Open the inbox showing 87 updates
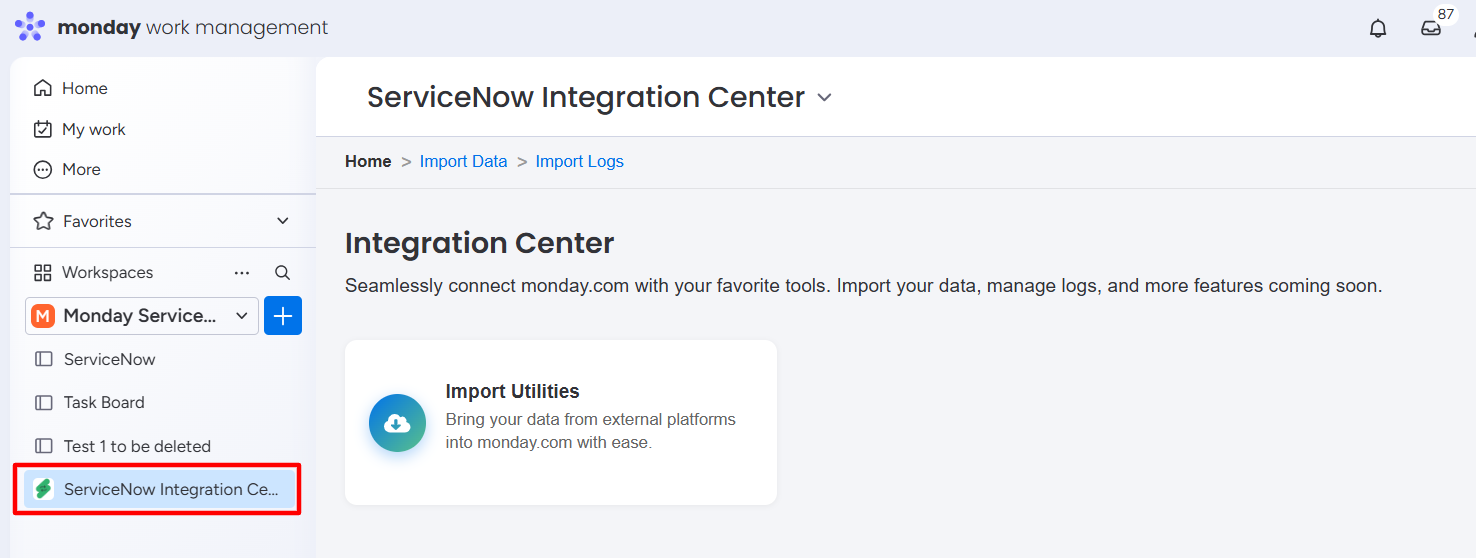This screenshot has height=558, width=1476. point(1431,28)
